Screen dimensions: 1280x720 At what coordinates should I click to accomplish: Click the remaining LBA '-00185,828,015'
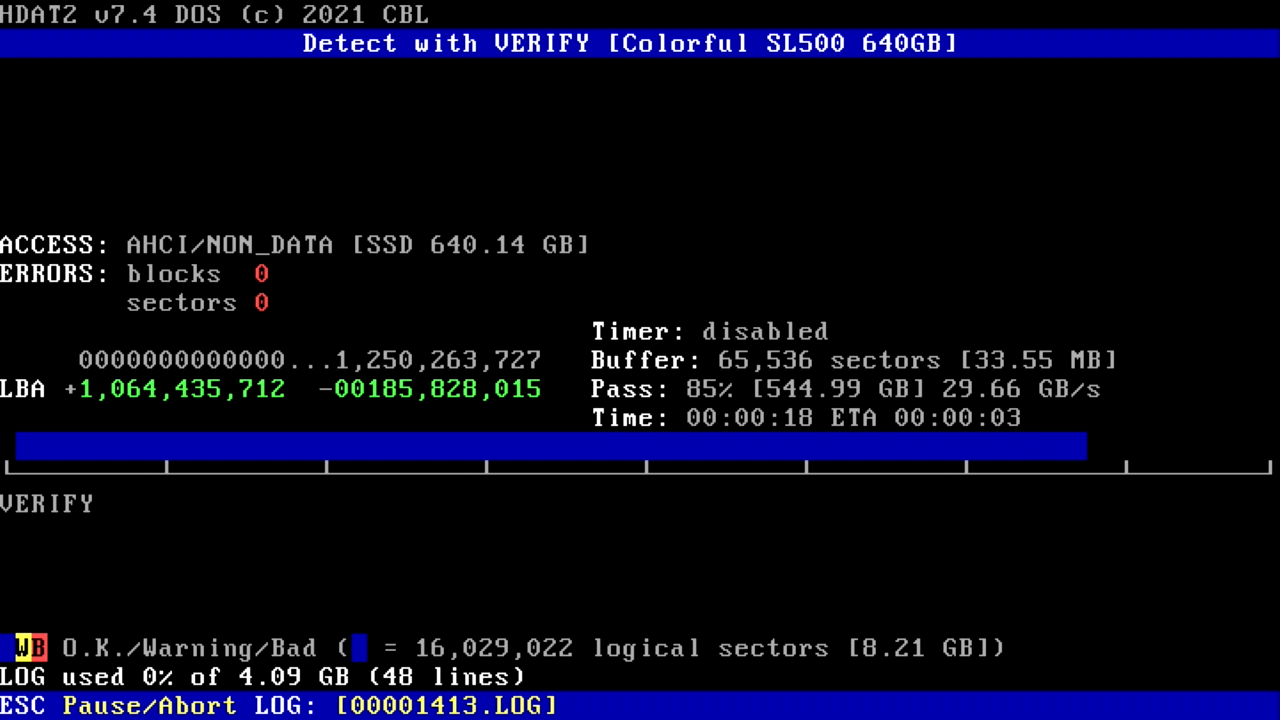click(430, 389)
